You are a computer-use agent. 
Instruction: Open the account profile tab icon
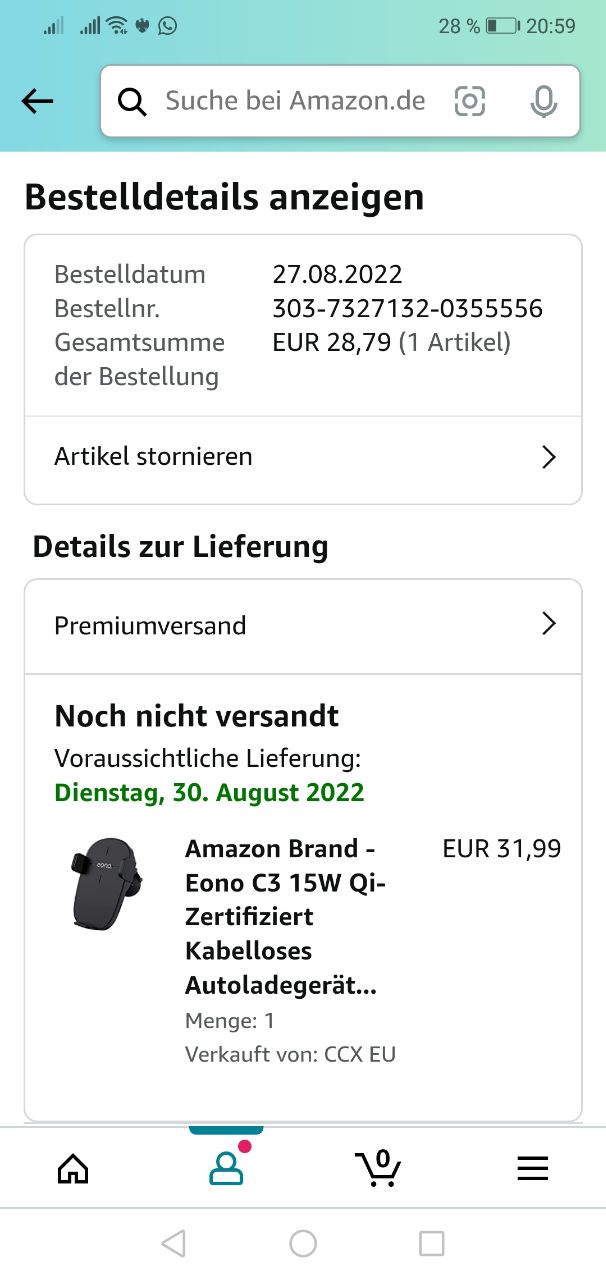tap(226, 1168)
